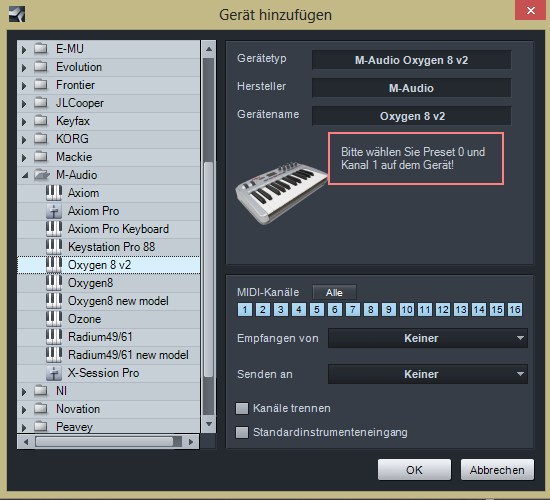
Task: Click the Axiom Pro Keyboard piano icon
Action: pyautogui.click(x=54, y=229)
